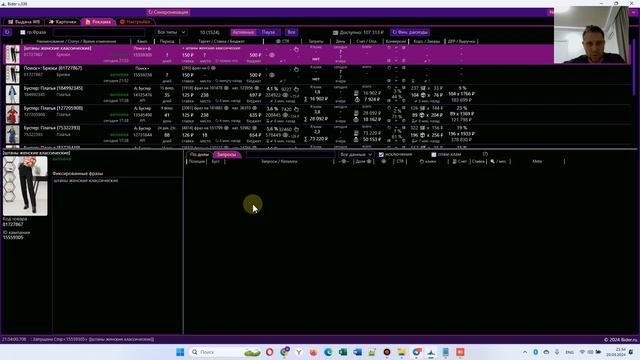Click the hand icon in Платья 75322393 row

coord(296,129)
